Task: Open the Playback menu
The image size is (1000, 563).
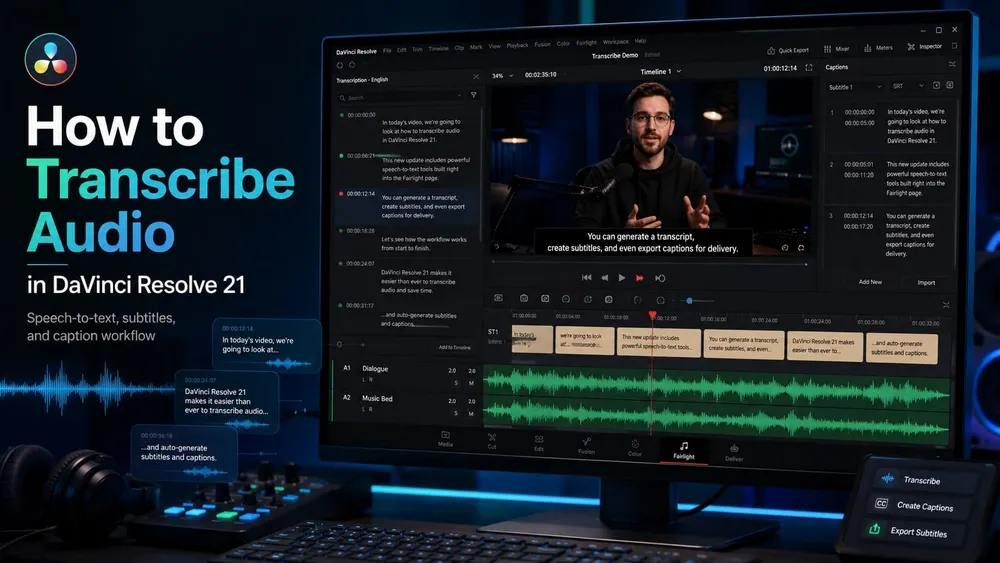Action: pyautogui.click(x=517, y=45)
